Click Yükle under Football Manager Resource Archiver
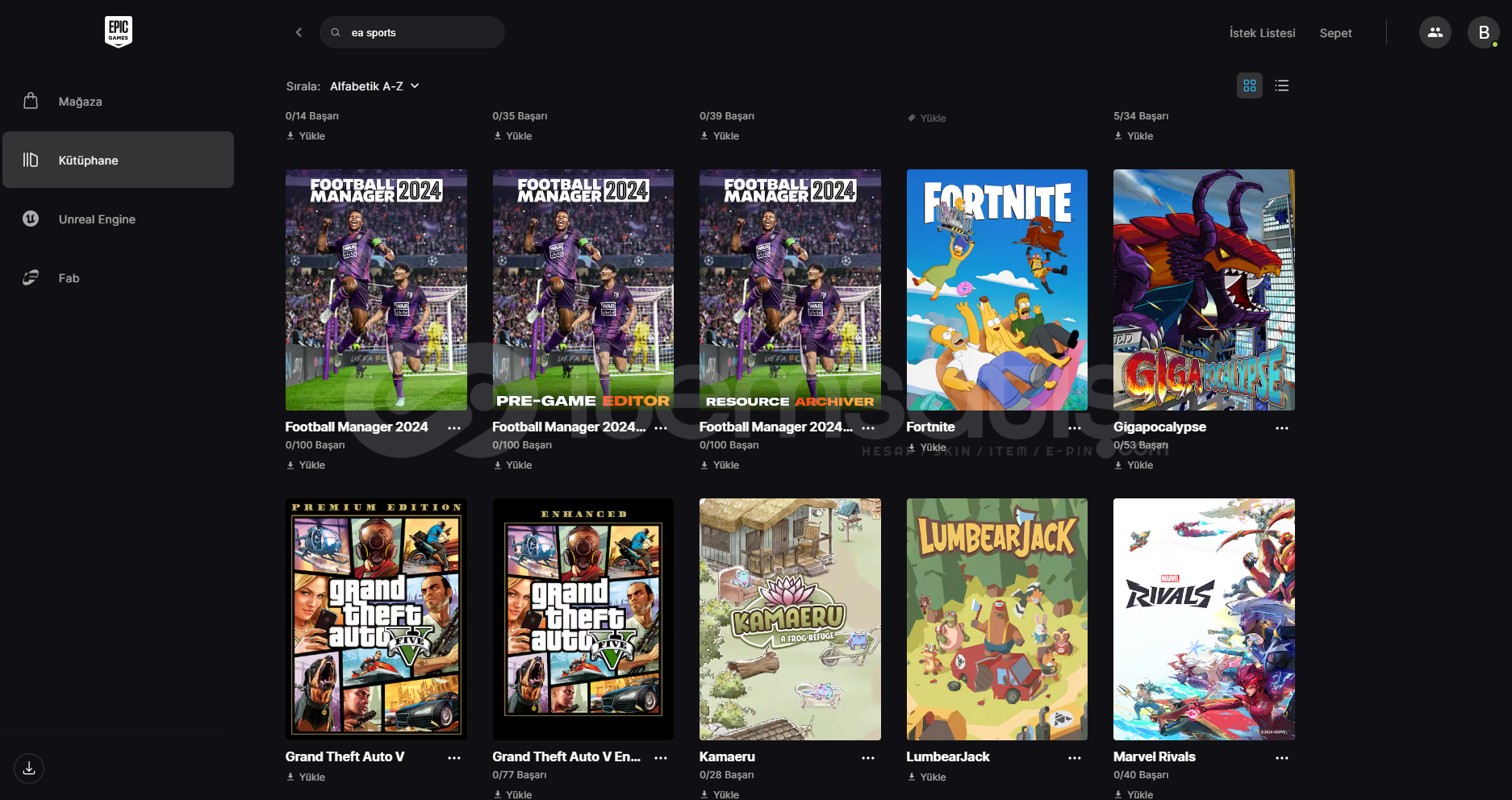The height and width of the screenshot is (800, 1512). [x=720, y=465]
